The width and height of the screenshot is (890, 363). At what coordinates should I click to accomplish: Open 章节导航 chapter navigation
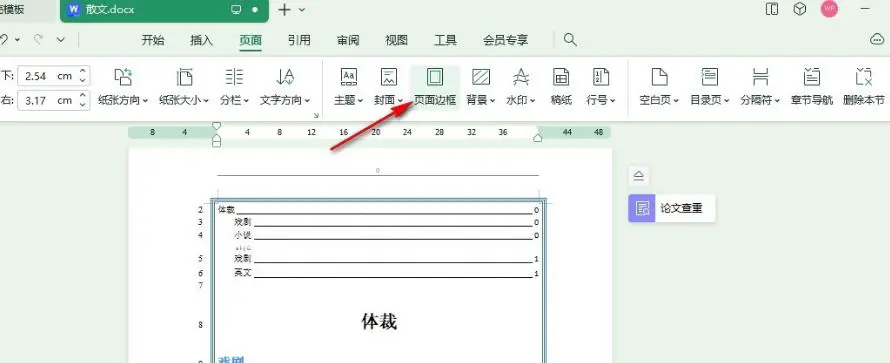[812, 87]
